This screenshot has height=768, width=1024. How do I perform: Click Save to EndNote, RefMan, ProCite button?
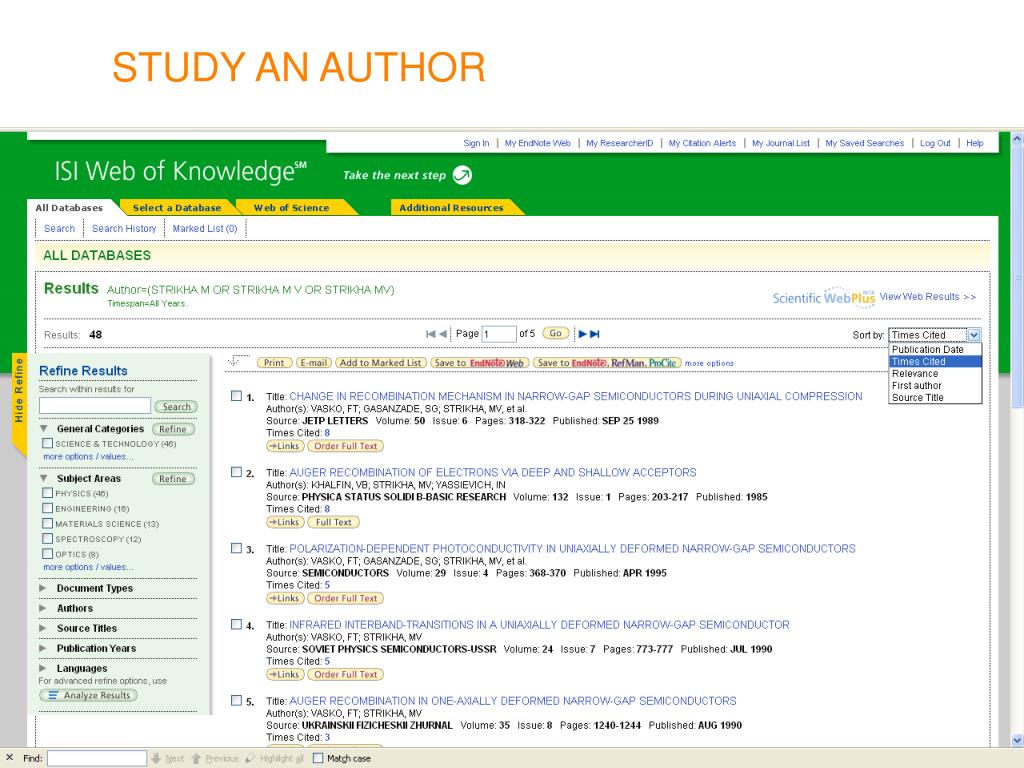click(607, 363)
